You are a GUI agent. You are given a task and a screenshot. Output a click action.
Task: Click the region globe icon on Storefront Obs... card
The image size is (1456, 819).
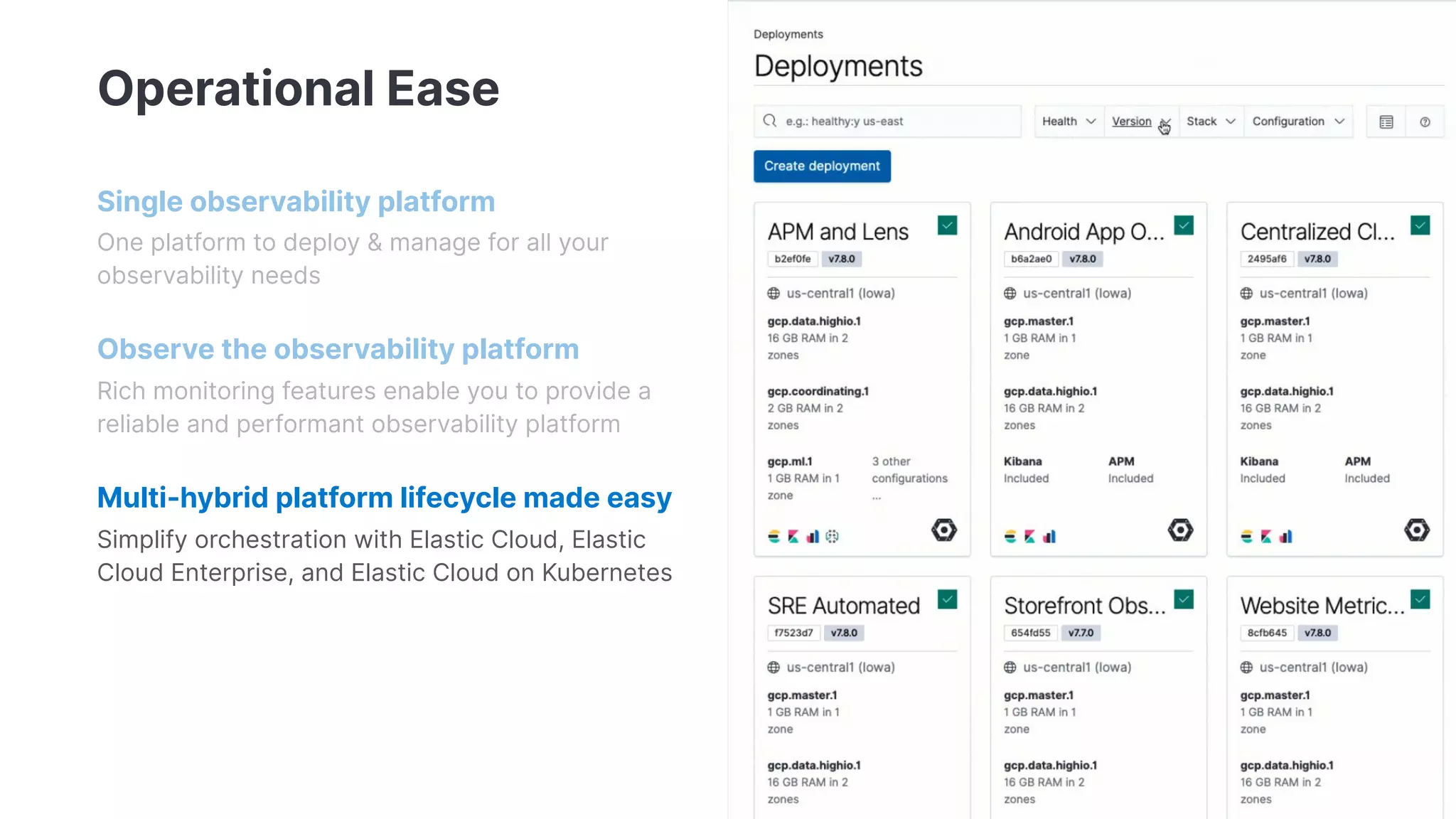[1010, 667]
